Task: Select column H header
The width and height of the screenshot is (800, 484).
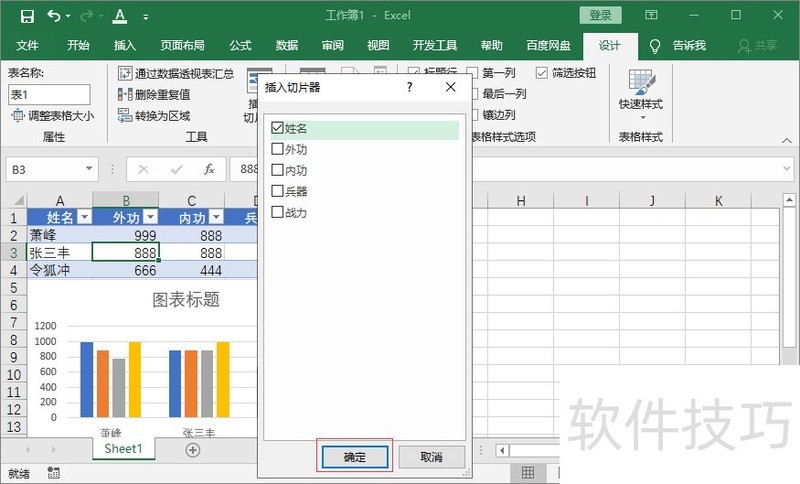Action: point(520,200)
